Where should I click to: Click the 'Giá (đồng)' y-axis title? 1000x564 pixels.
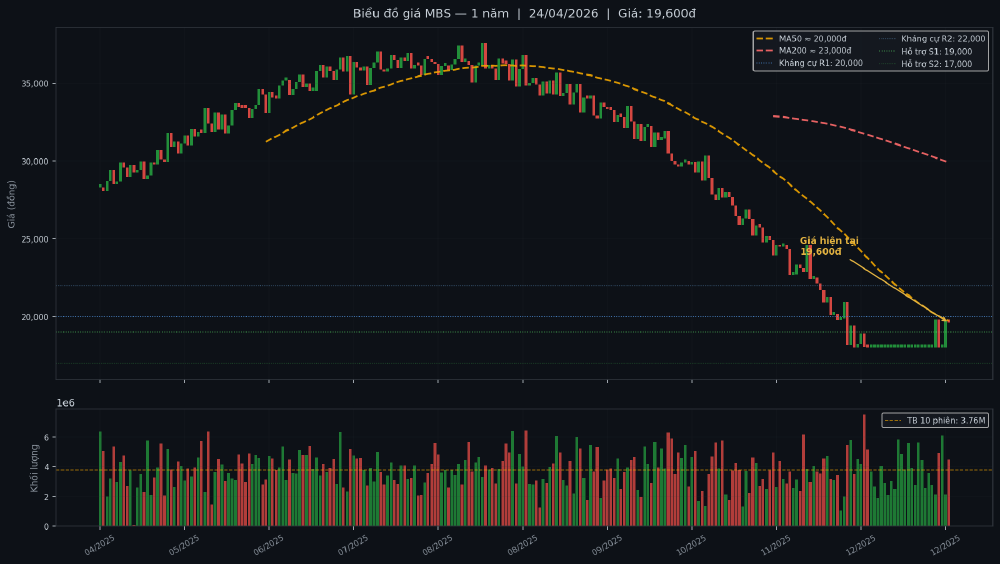(x=11, y=204)
